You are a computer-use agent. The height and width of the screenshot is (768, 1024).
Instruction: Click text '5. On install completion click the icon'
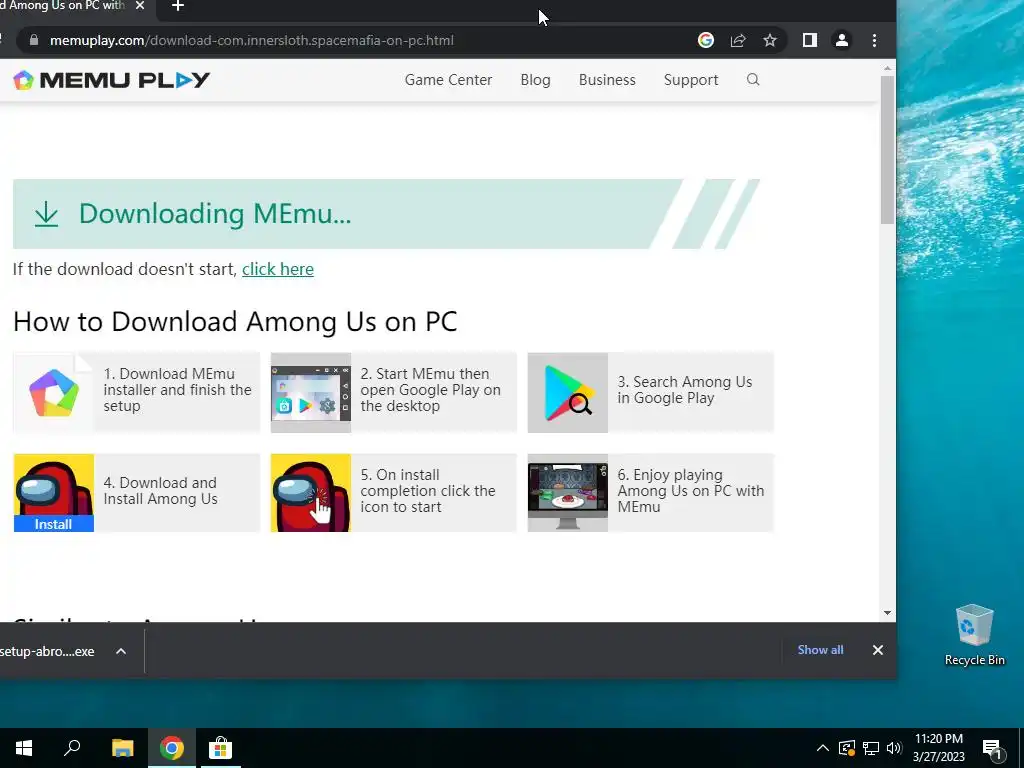pyautogui.click(x=428, y=490)
